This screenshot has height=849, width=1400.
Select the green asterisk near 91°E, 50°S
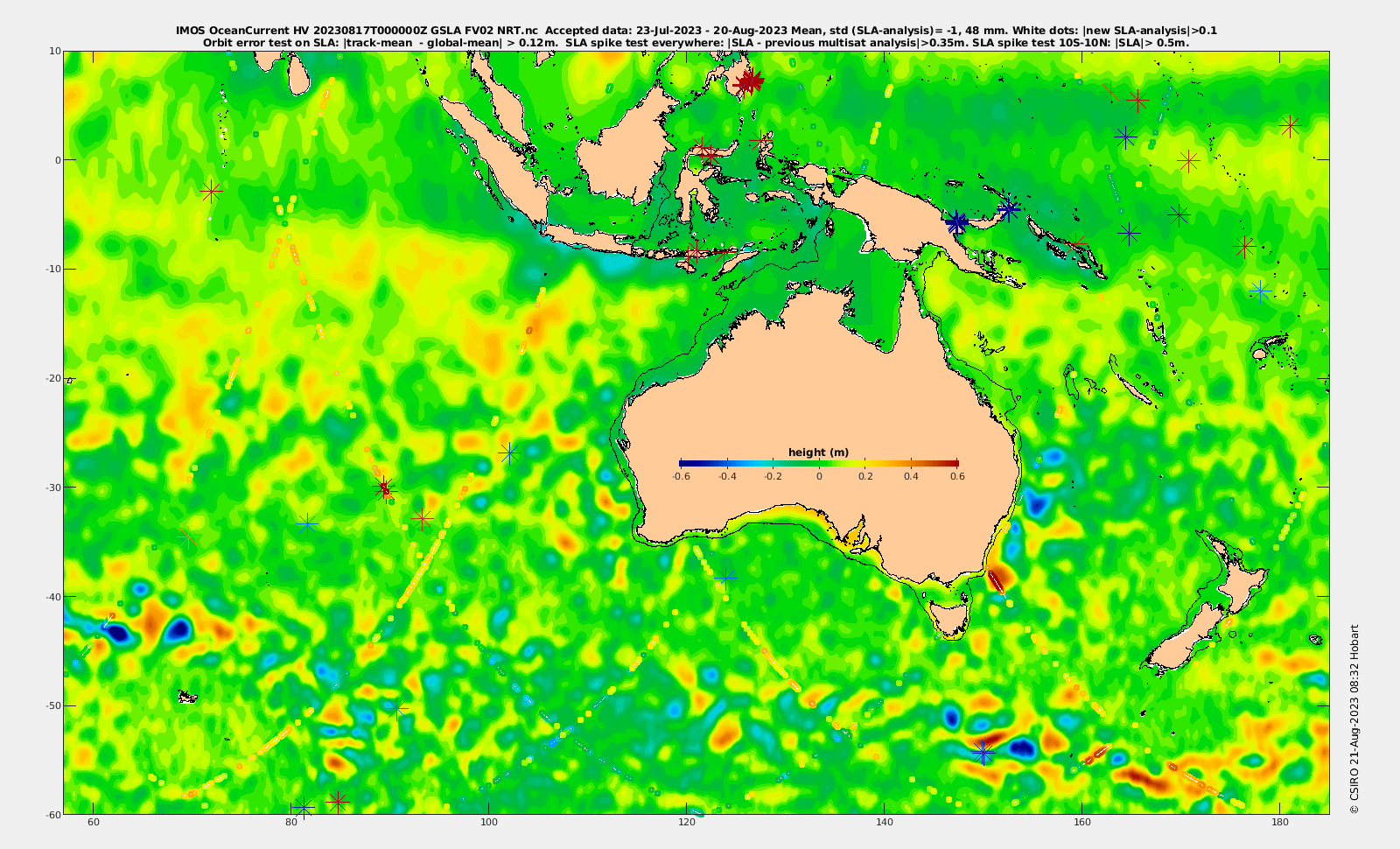coord(398,708)
